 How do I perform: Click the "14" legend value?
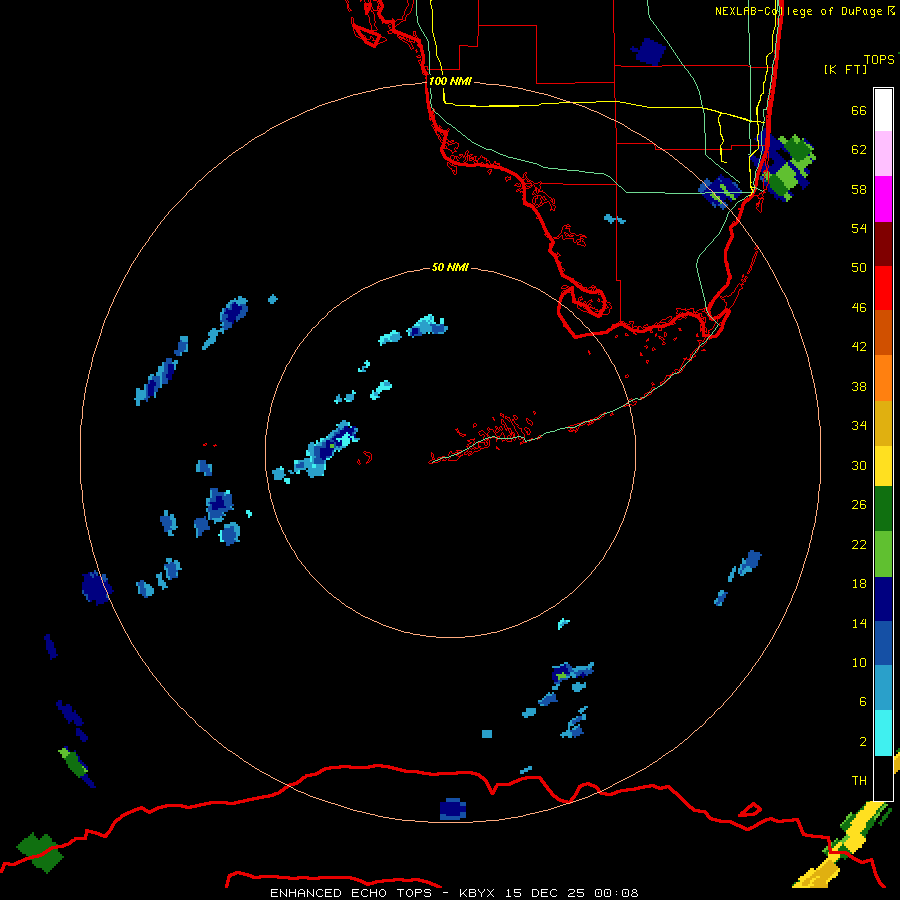[x=859, y=624]
